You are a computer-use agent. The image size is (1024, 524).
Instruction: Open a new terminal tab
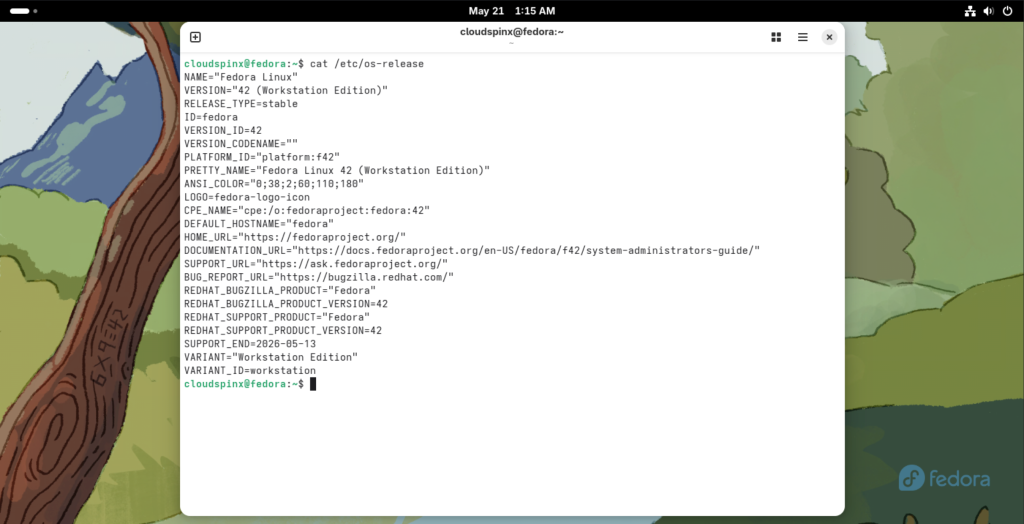195,37
